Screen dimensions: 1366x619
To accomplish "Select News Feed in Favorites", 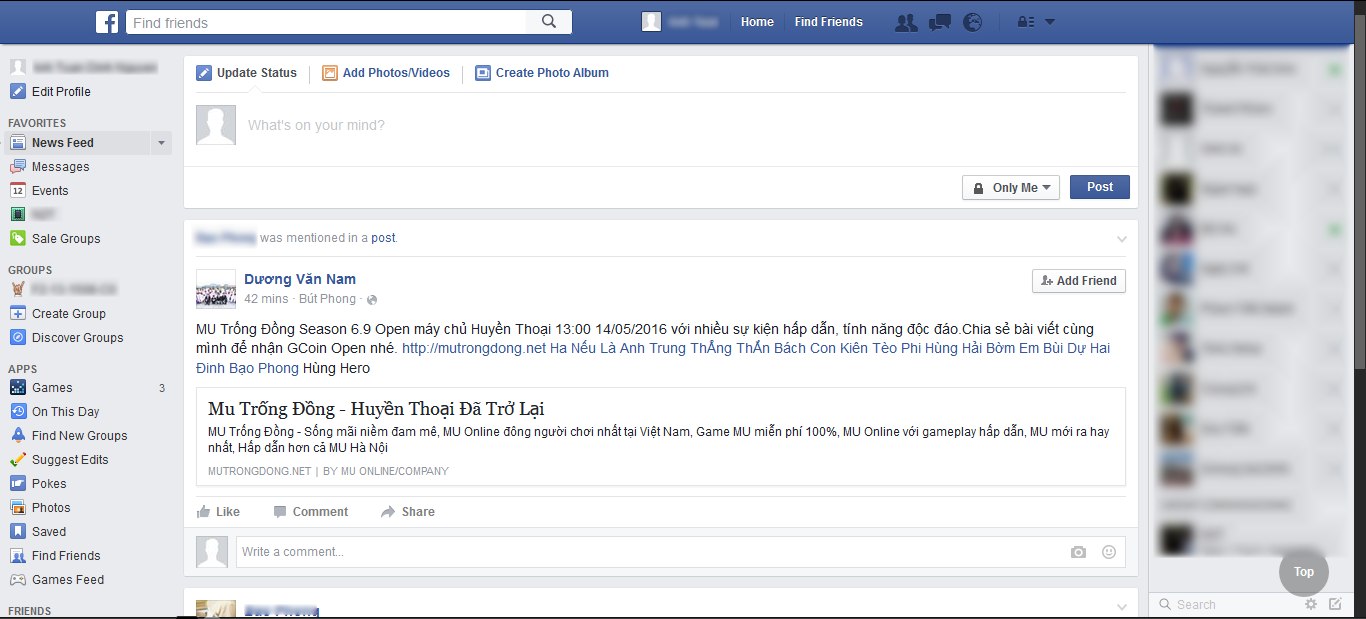I will point(62,143).
